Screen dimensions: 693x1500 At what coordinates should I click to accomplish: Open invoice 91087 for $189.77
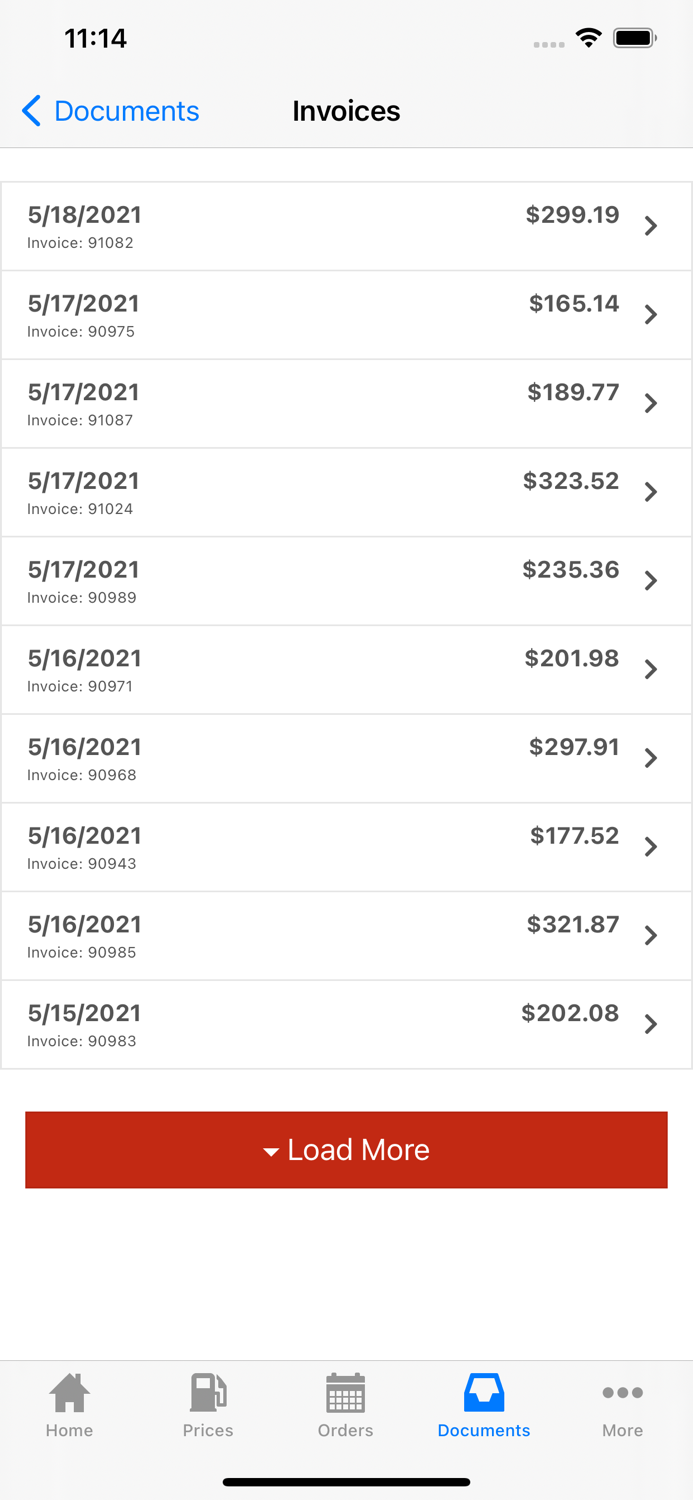(x=346, y=403)
